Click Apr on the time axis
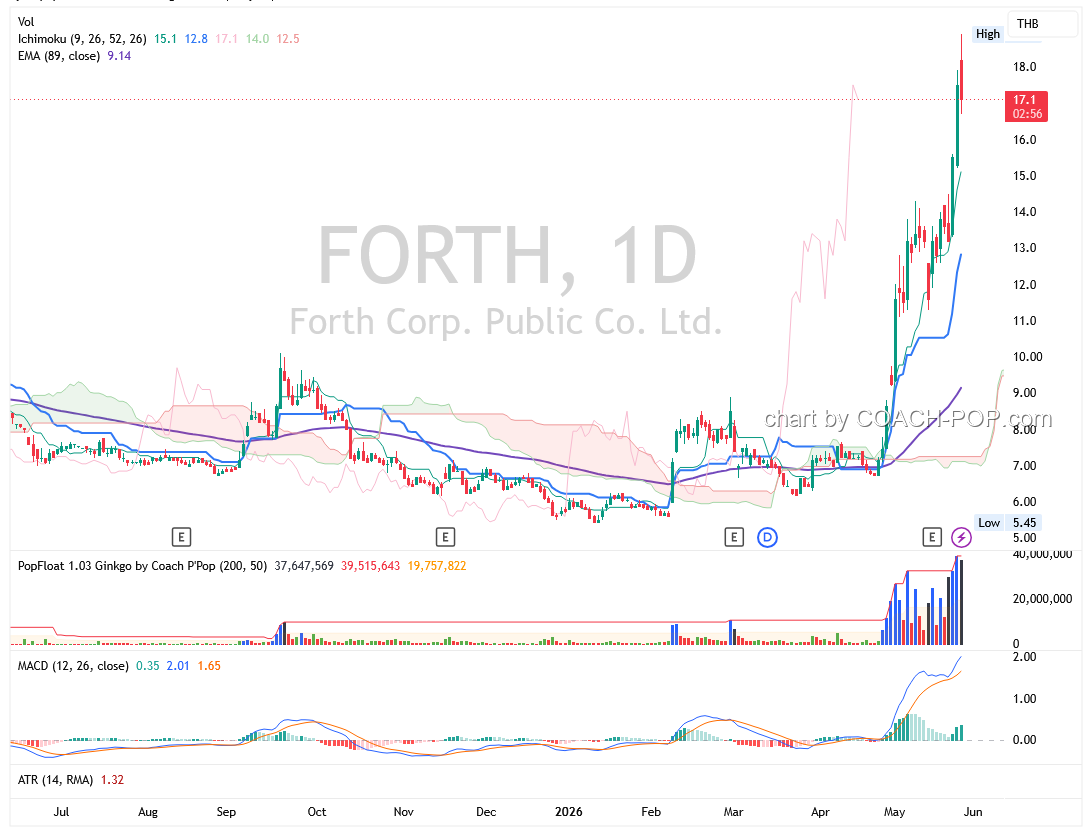 (x=820, y=811)
